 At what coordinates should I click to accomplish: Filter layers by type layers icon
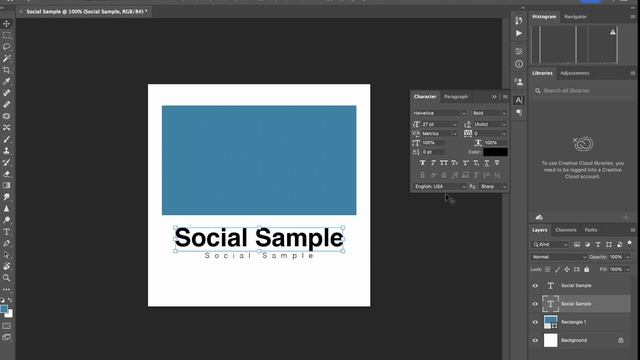tap(598, 244)
